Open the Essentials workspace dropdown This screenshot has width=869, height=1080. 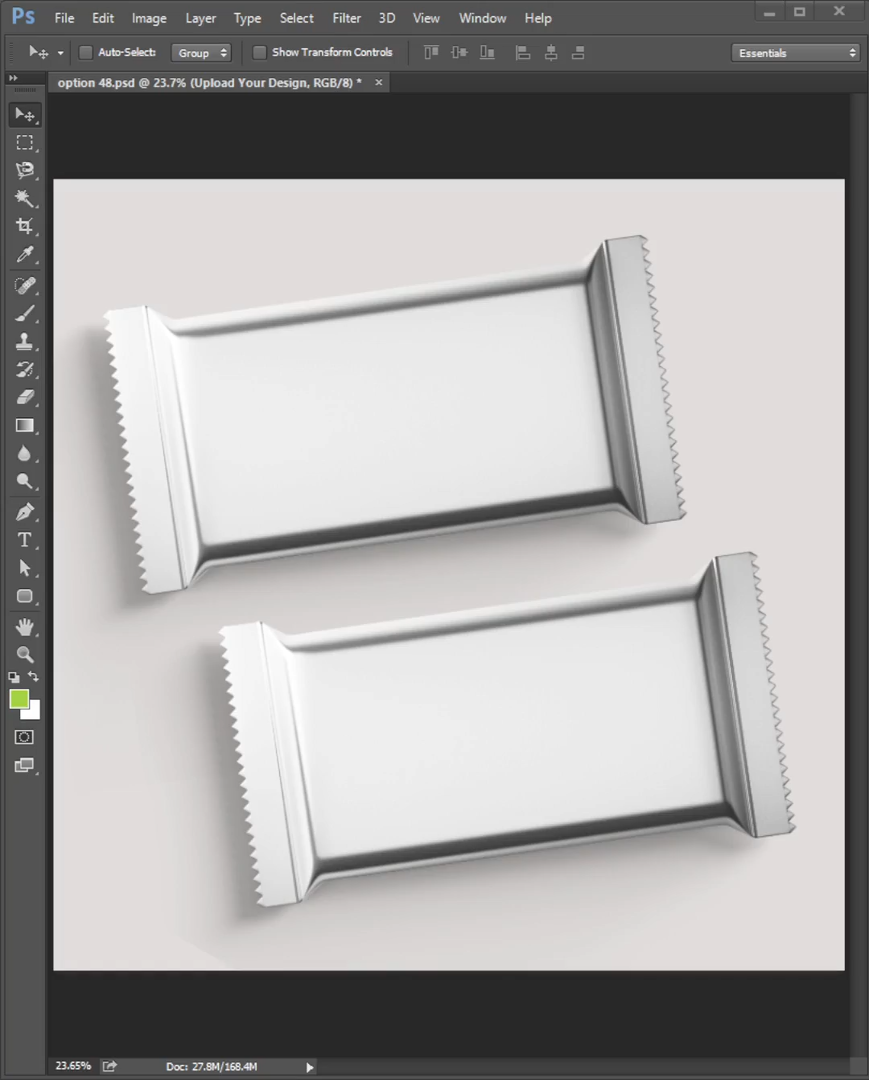(x=795, y=53)
